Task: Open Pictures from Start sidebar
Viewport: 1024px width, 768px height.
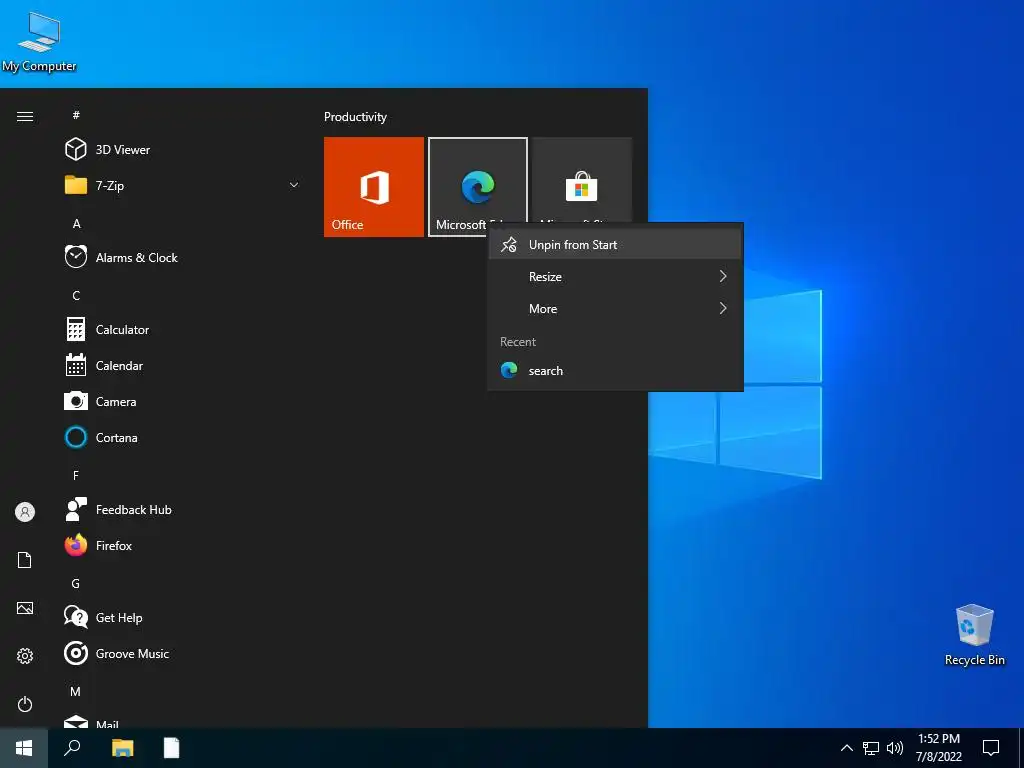Action: (x=25, y=608)
